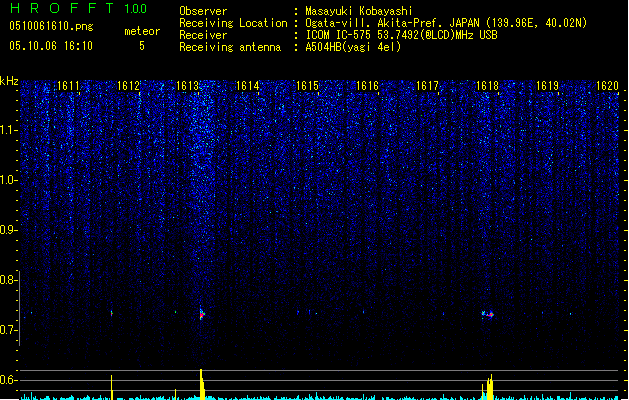Screen dimensions: 629x400
Task: Click the 1615 time marker
Action: tap(307, 86)
